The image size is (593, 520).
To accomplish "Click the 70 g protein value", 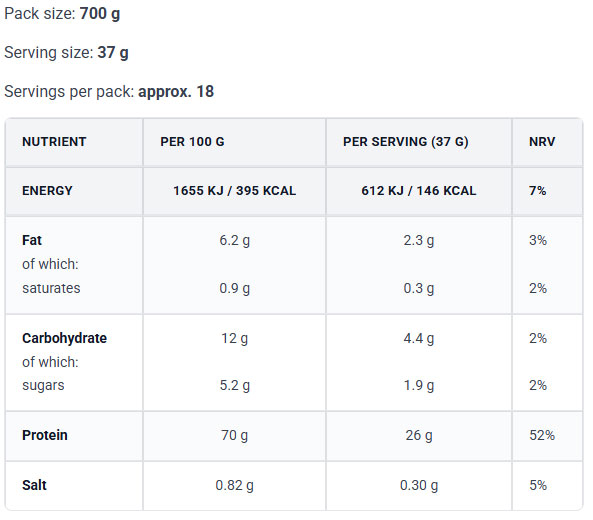I will 234,435.
